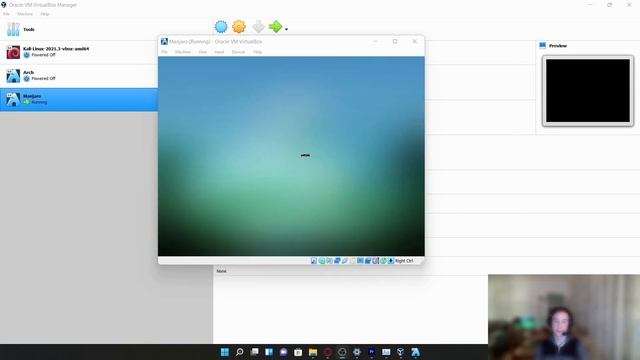The image size is (640, 360).
Task: Click the black Preview thumbnail in Manager
Action: click(588, 91)
